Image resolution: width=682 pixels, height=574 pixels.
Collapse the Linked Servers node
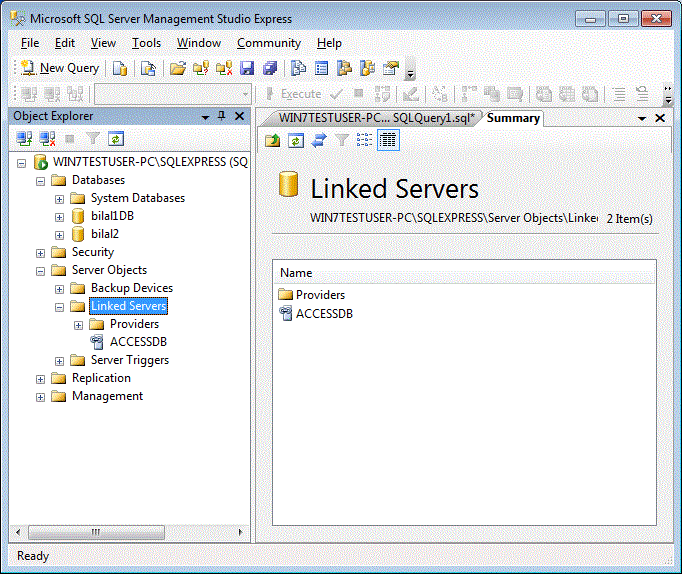click(60, 307)
